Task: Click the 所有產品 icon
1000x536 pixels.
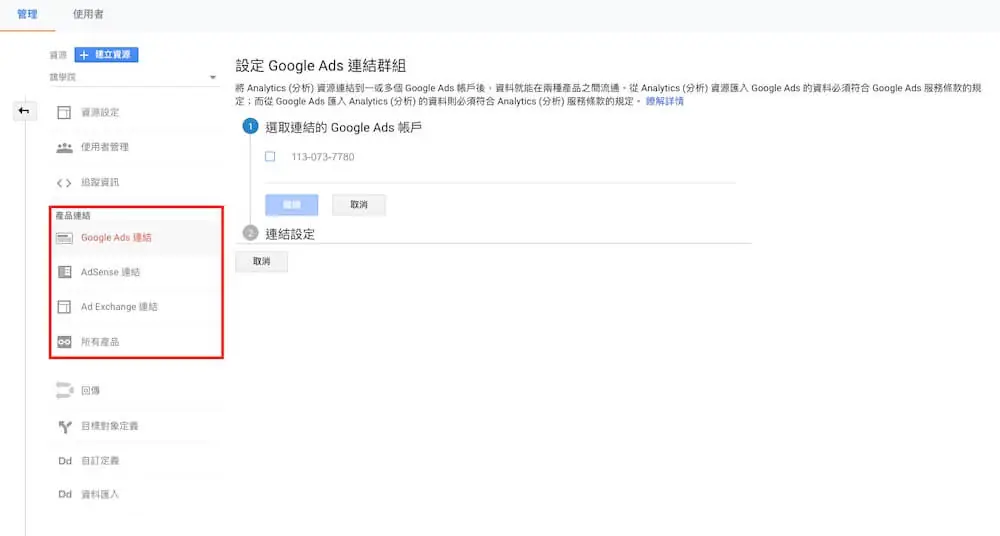Action: coord(64,342)
